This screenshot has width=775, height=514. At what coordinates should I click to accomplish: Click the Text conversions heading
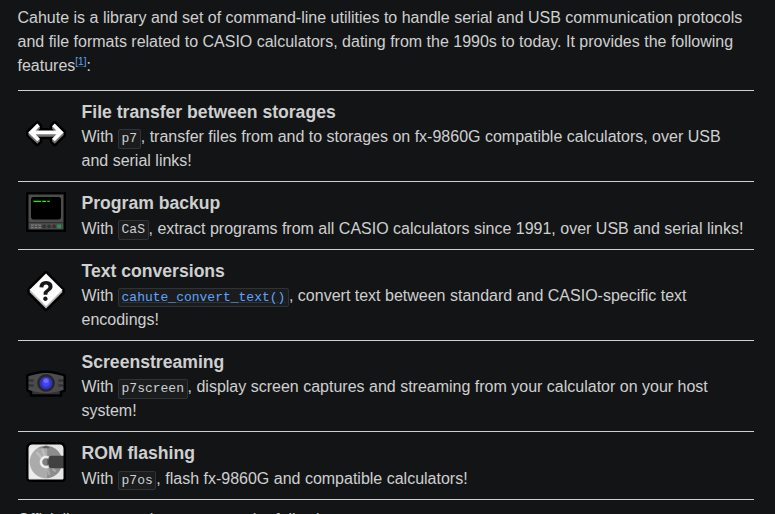[152, 271]
